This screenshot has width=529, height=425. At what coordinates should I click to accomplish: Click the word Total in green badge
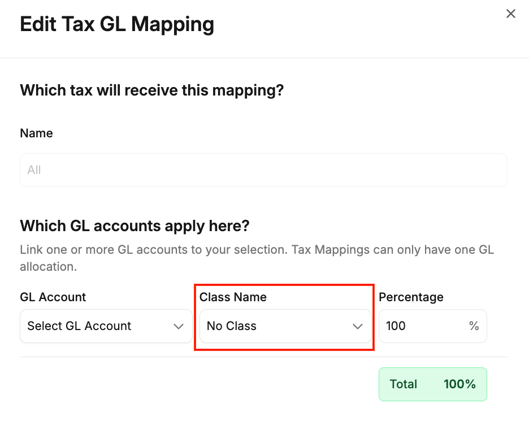pyautogui.click(x=403, y=384)
